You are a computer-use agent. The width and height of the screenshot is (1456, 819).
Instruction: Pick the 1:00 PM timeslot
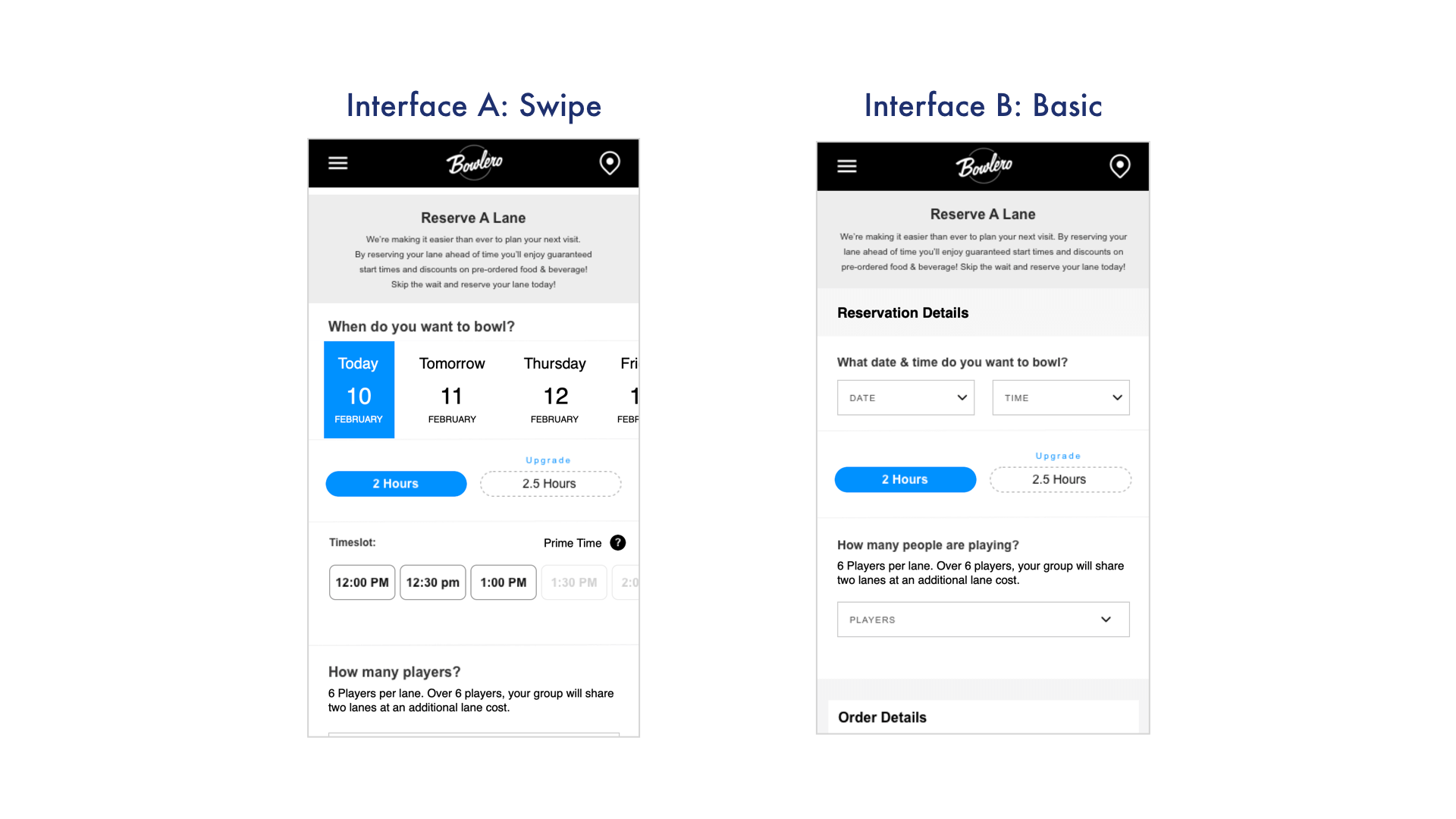[x=503, y=582]
